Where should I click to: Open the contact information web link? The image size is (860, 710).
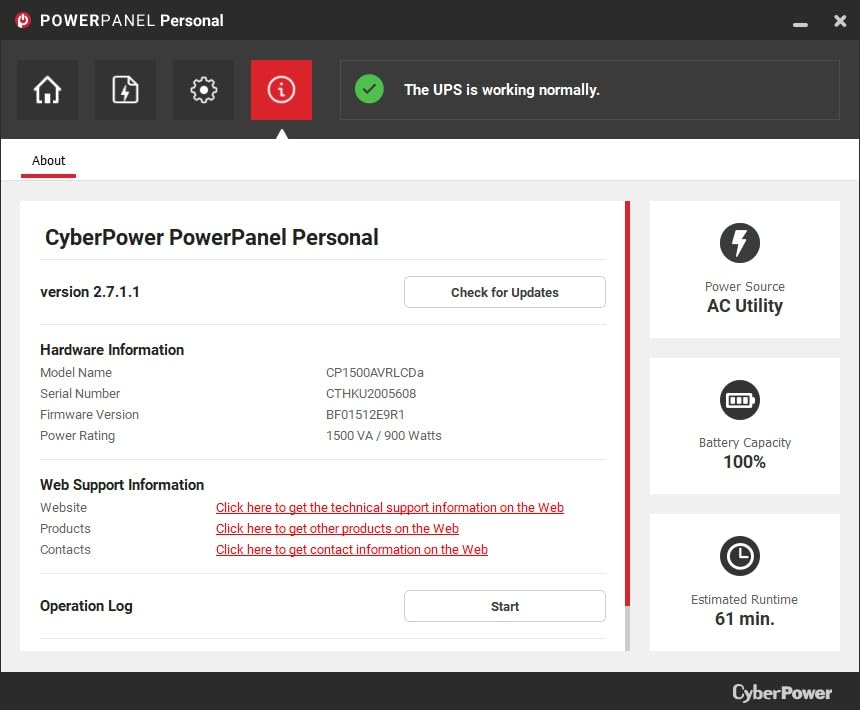[x=352, y=549]
